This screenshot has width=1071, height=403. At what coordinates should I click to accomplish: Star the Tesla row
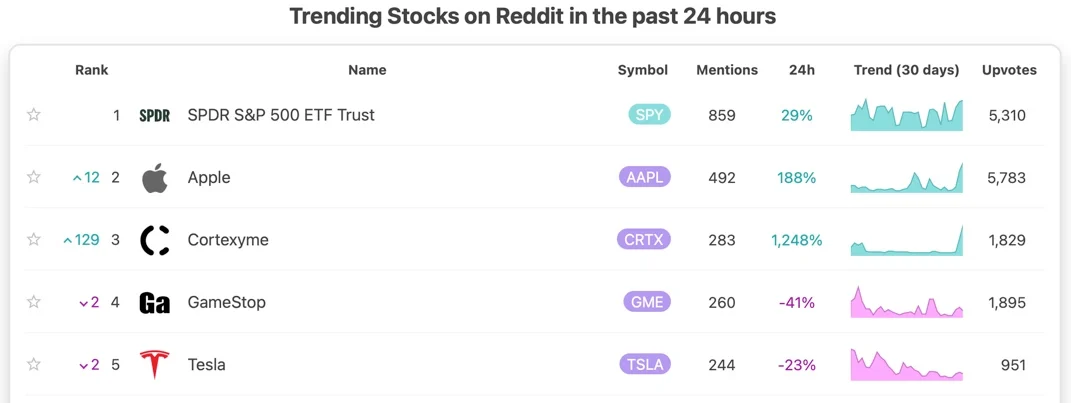[x=34, y=365]
